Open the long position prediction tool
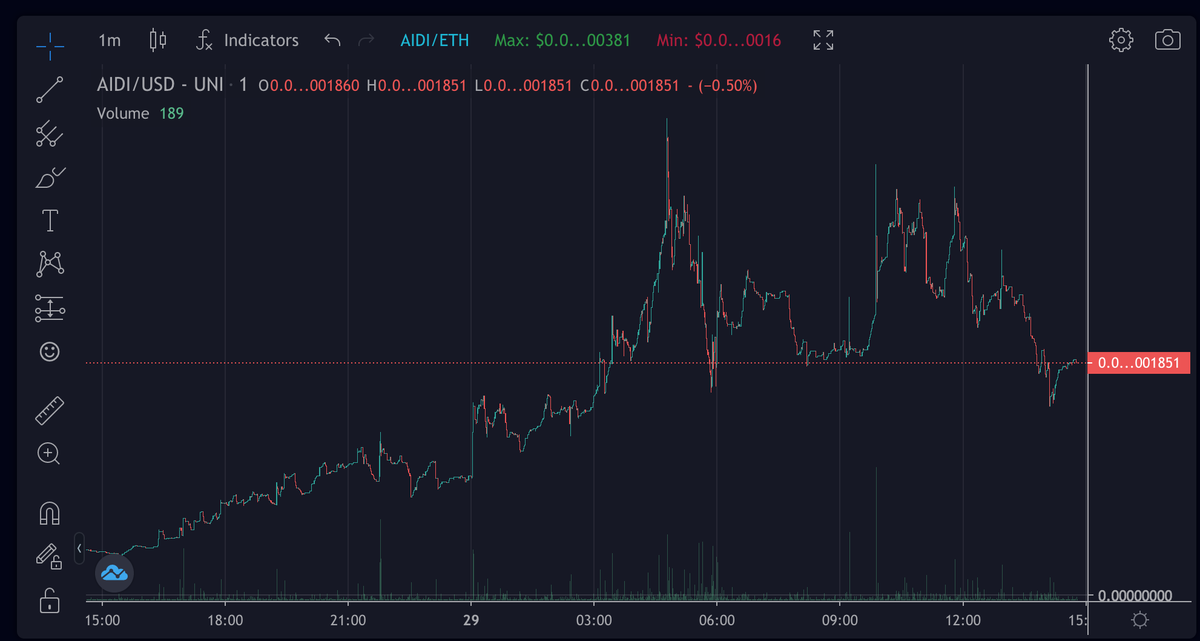Viewport: 1200px width, 641px height. (x=49, y=308)
